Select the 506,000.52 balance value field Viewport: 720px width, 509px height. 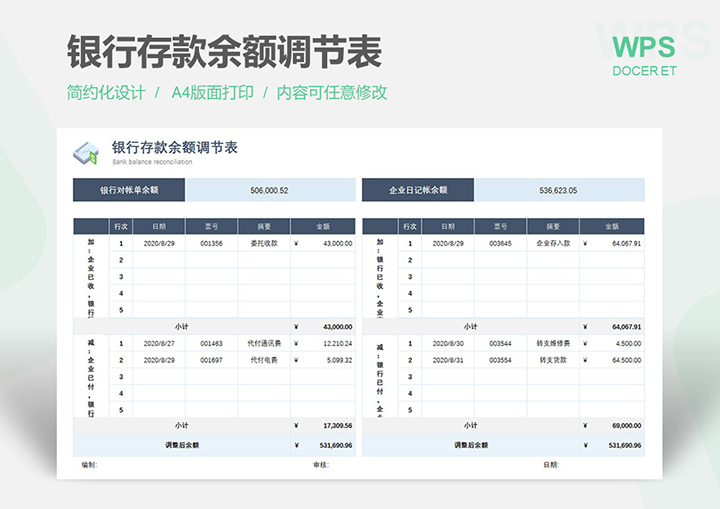coord(270,190)
